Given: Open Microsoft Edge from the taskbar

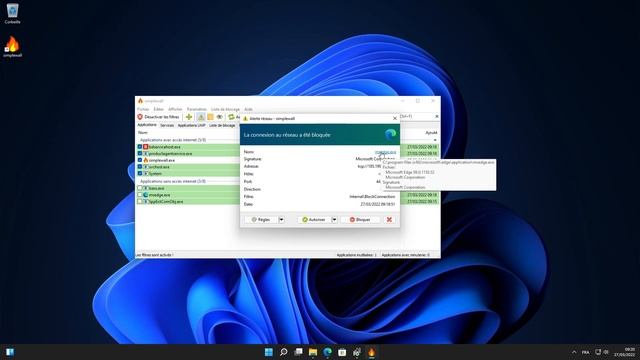Looking at the screenshot, I should (328, 352).
